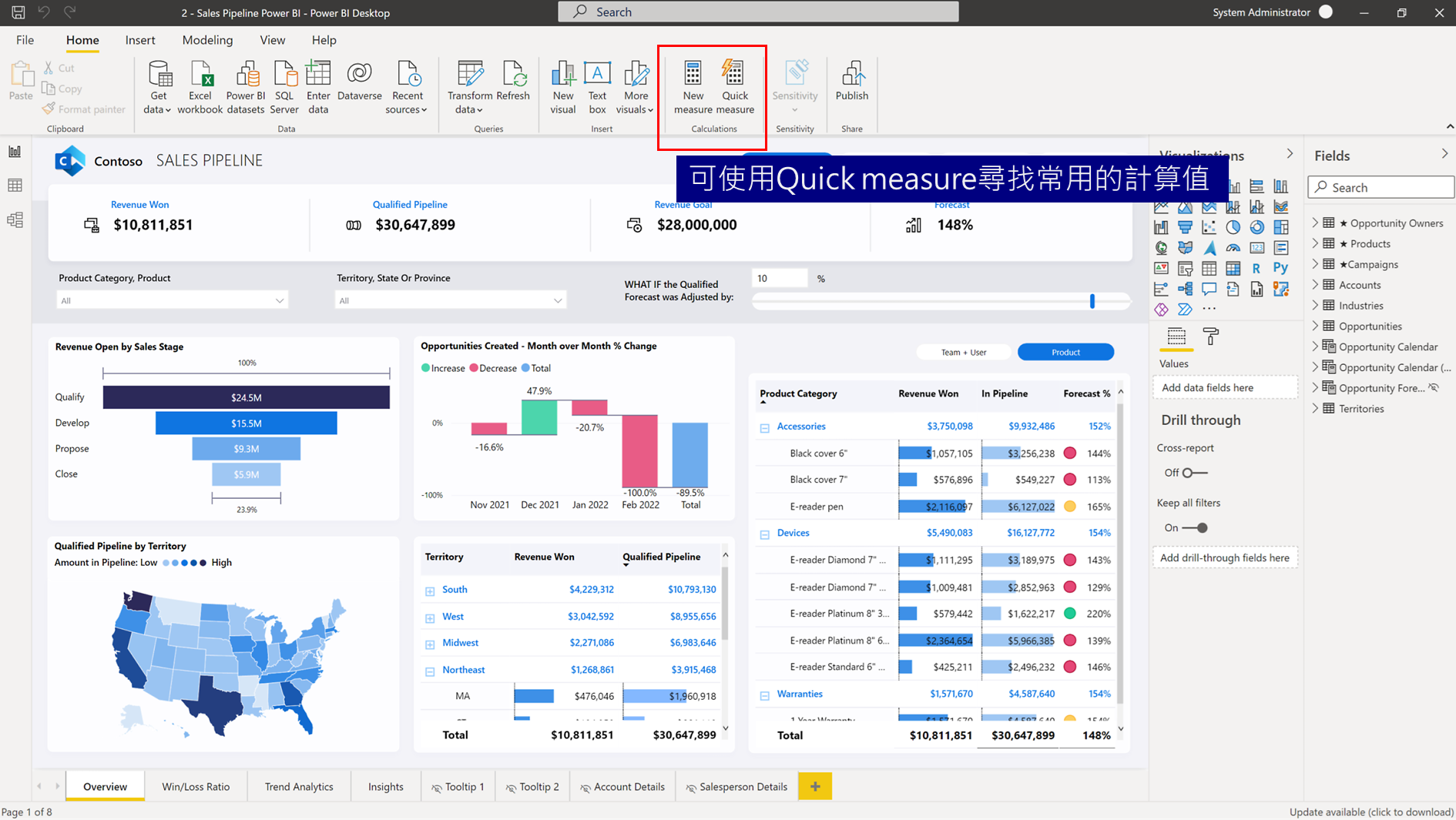Image resolution: width=1456 pixels, height=820 pixels.
Task: Expand the West territory row
Action: coord(430,618)
